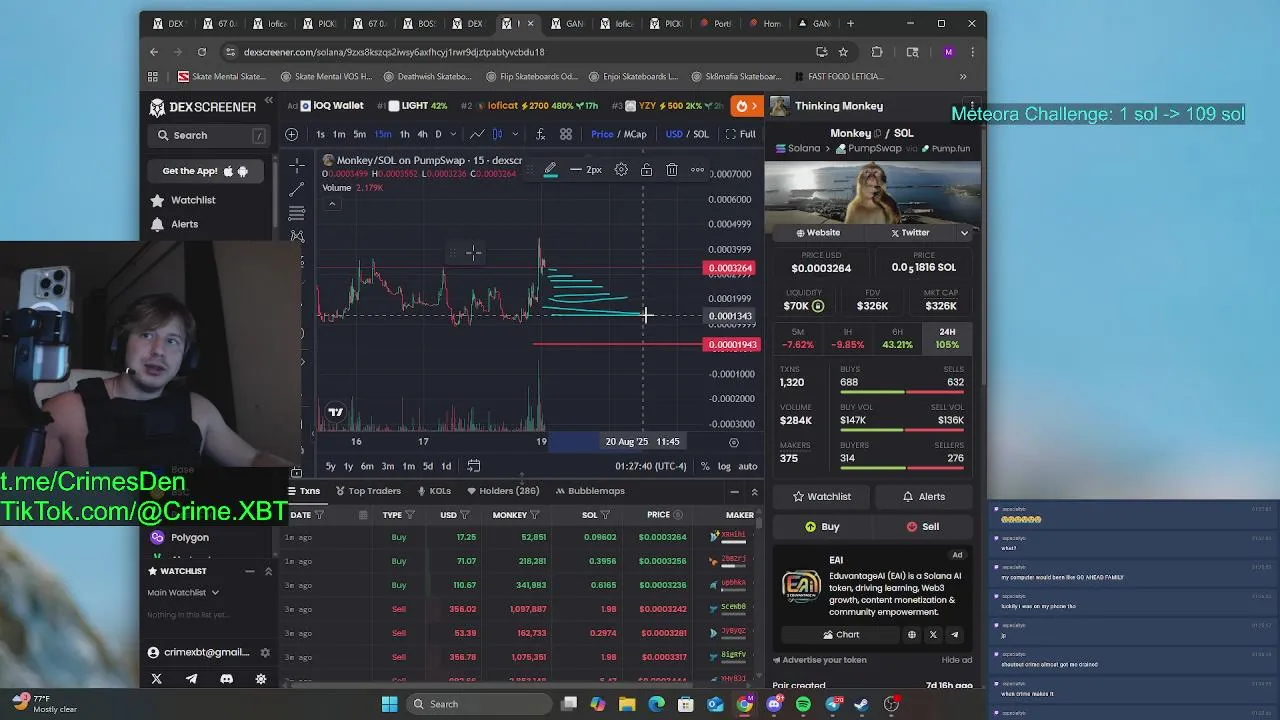Add token to Watchlist in right panel
The height and width of the screenshot is (720, 1280).
click(x=821, y=497)
